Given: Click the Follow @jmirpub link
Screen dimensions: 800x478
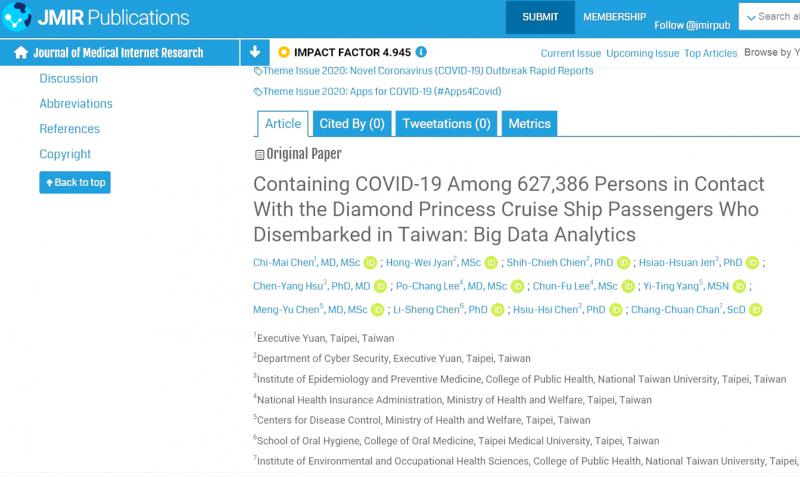Looking at the screenshot, I should pyautogui.click(x=692, y=25).
